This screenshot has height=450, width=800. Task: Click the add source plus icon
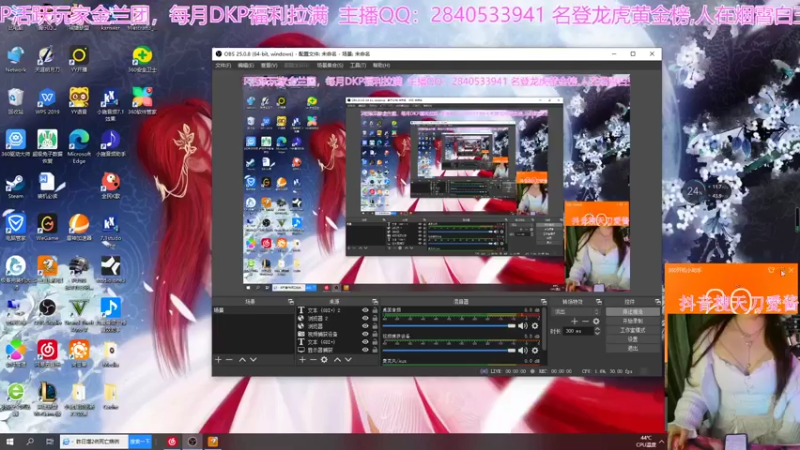[302, 360]
